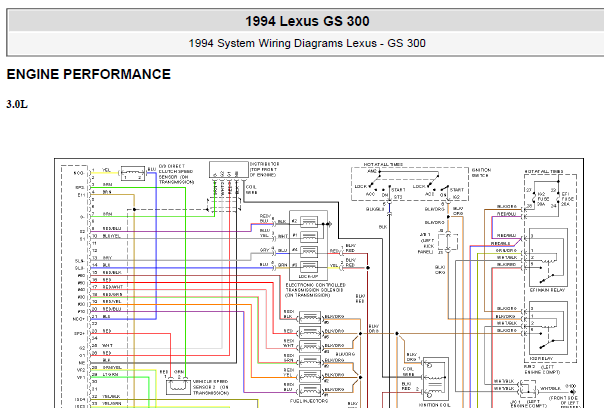Click the "NCO-" ECU terminal label

pyautogui.click(x=79, y=173)
